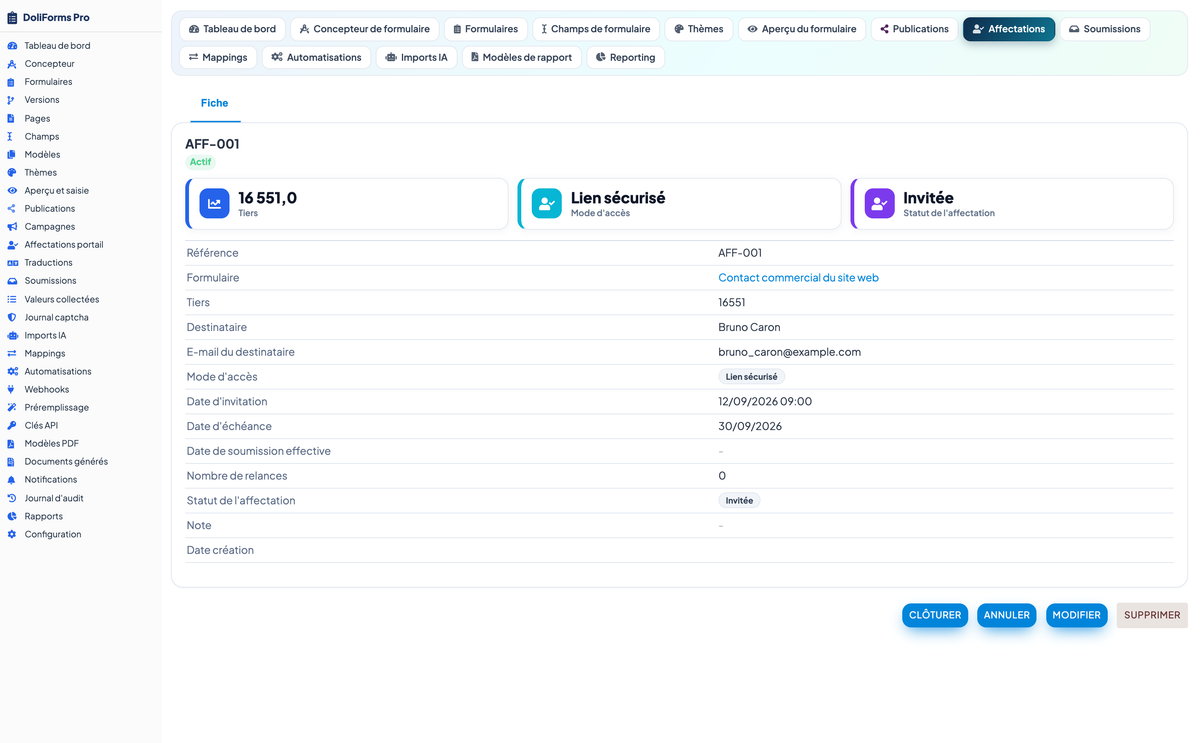Click the Publications share icon in sidebar
The width and height of the screenshot is (1200, 743).
coord(12,208)
